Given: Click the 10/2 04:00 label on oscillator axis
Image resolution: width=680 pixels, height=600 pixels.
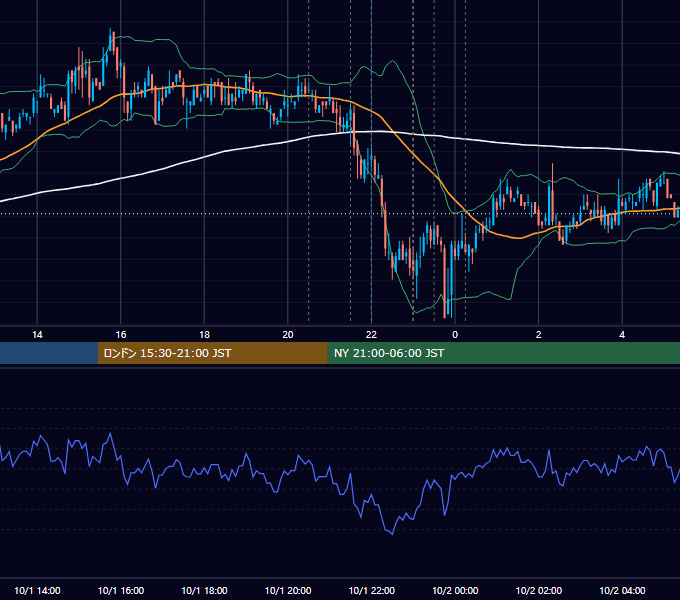Looking at the screenshot, I should [622, 590].
